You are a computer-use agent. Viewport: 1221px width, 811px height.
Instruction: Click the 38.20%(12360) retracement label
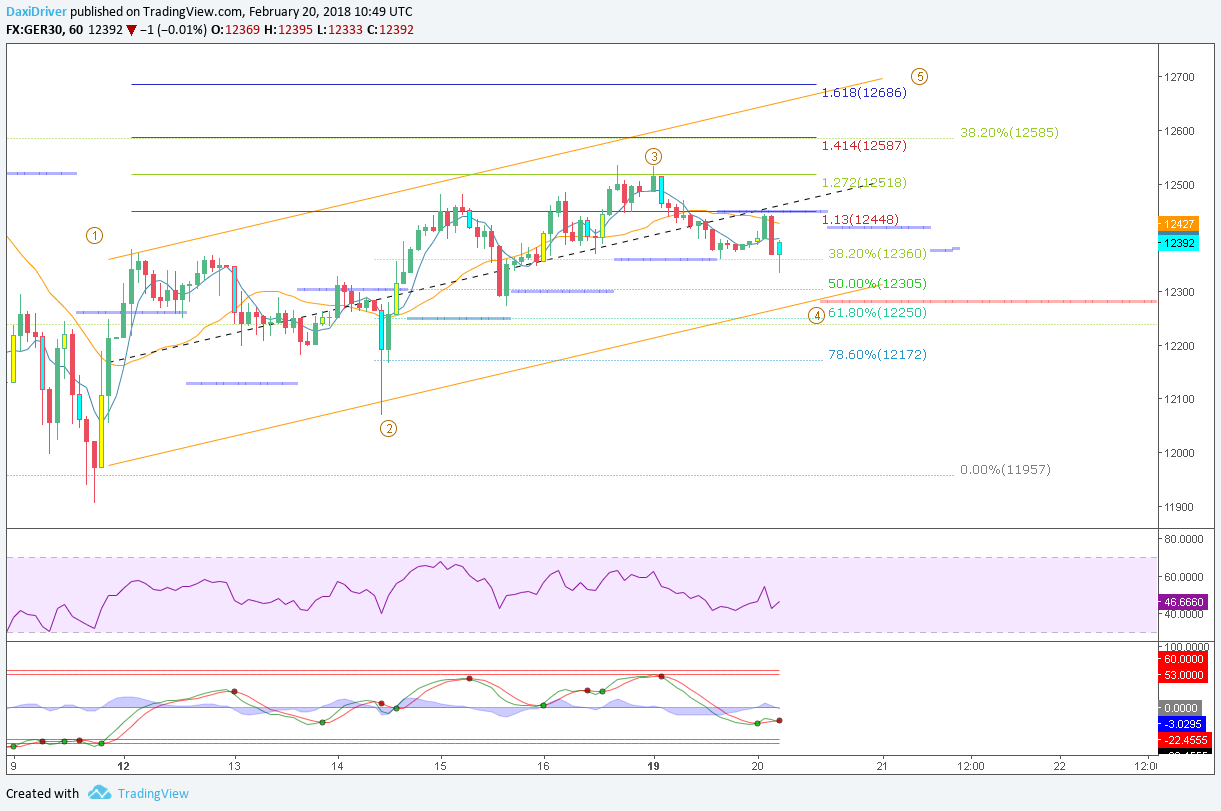click(877, 254)
